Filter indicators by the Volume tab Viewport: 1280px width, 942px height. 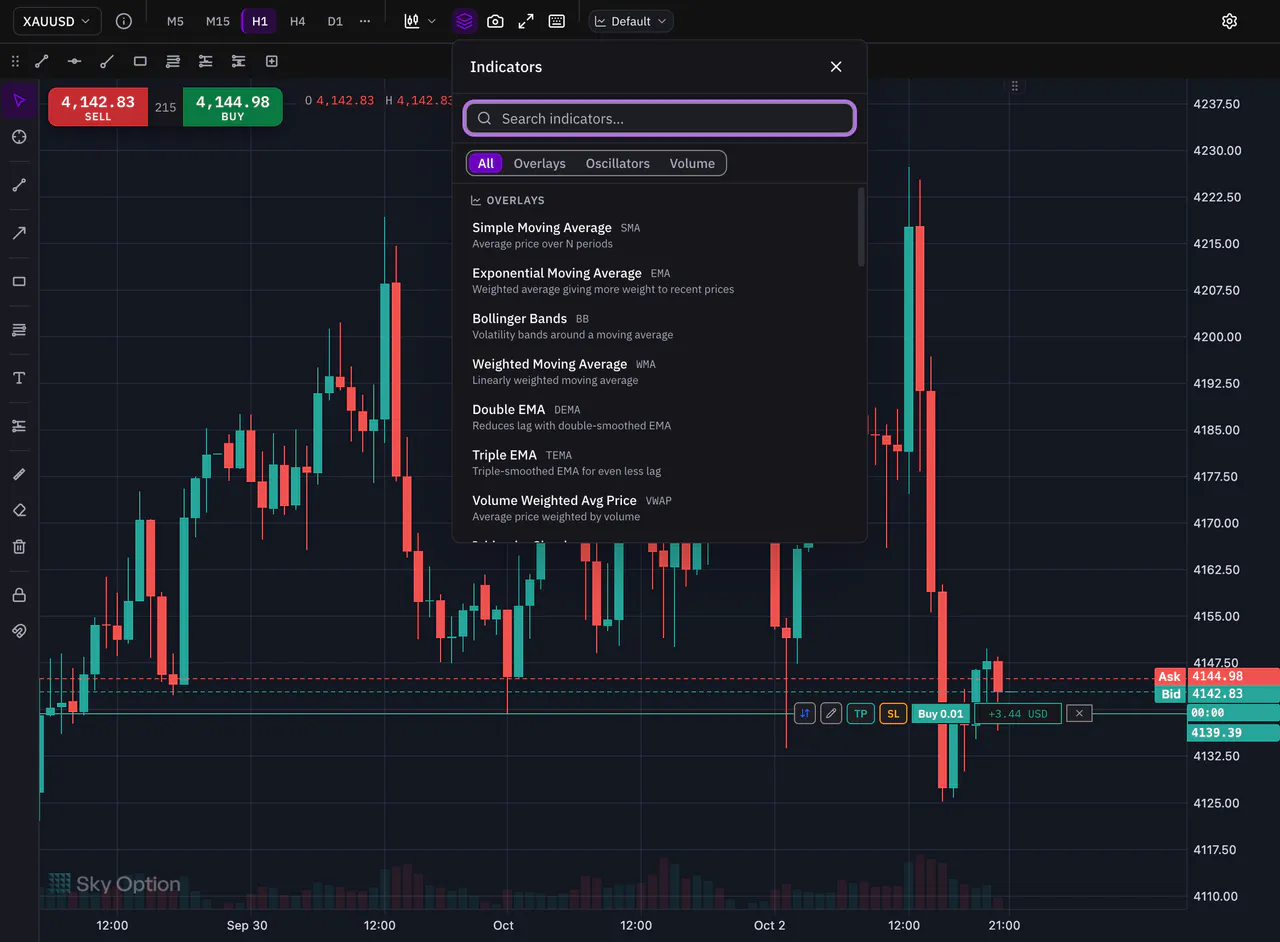click(x=692, y=163)
